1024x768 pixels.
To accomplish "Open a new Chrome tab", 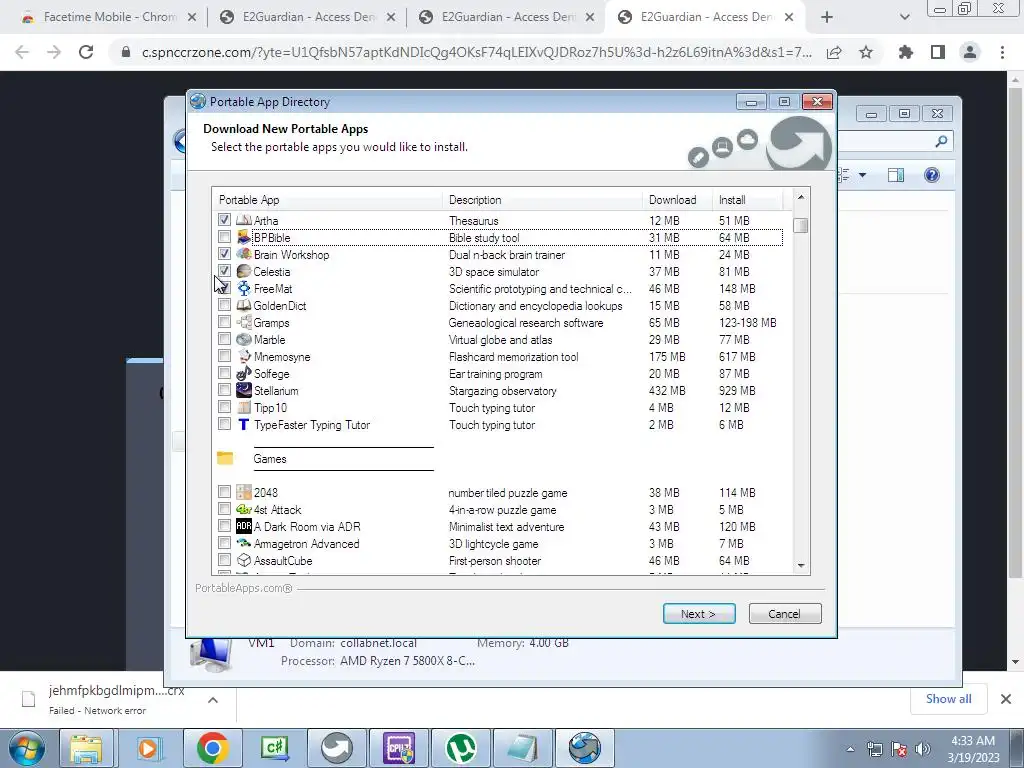I will 827,18.
